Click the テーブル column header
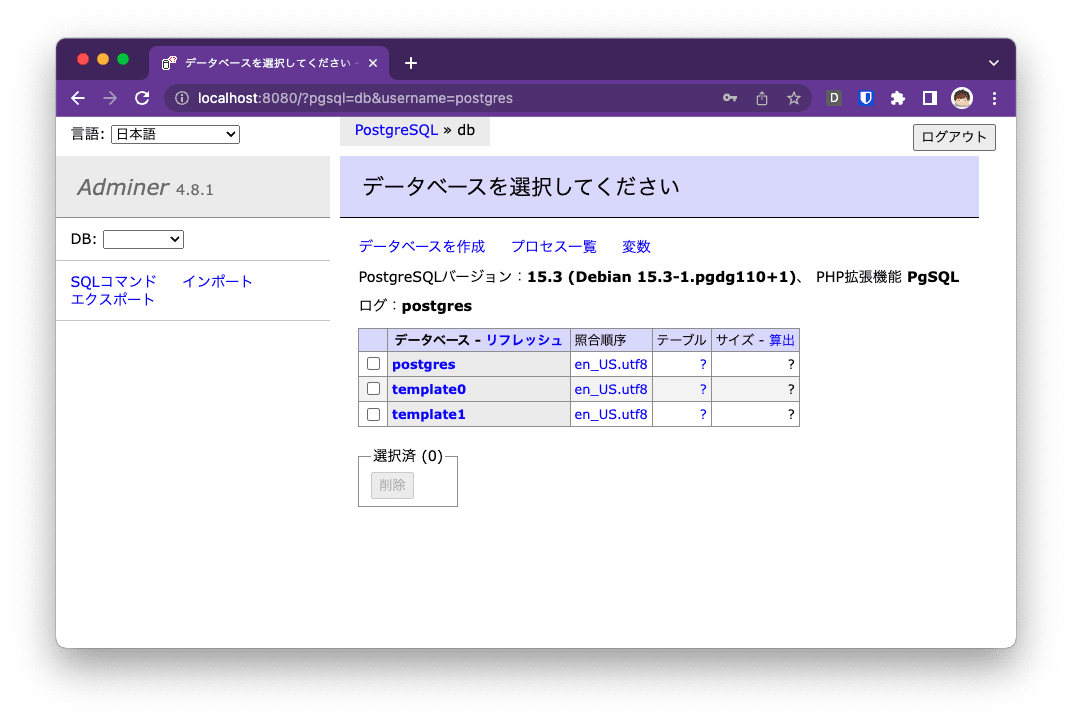1072x722 pixels. tap(682, 340)
